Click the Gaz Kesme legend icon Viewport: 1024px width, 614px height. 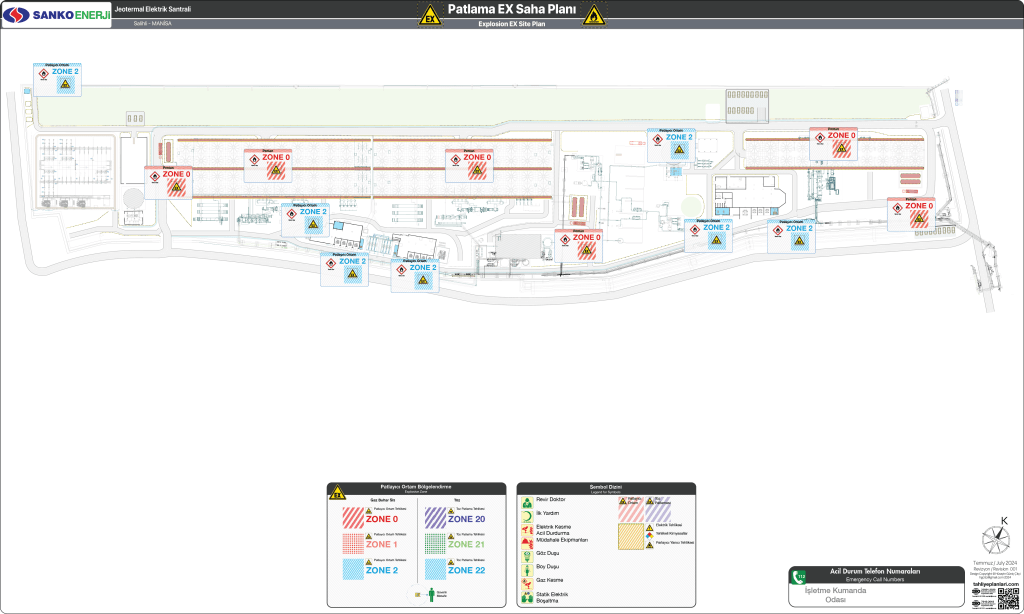pyautogui.click(x=527, y=581)
